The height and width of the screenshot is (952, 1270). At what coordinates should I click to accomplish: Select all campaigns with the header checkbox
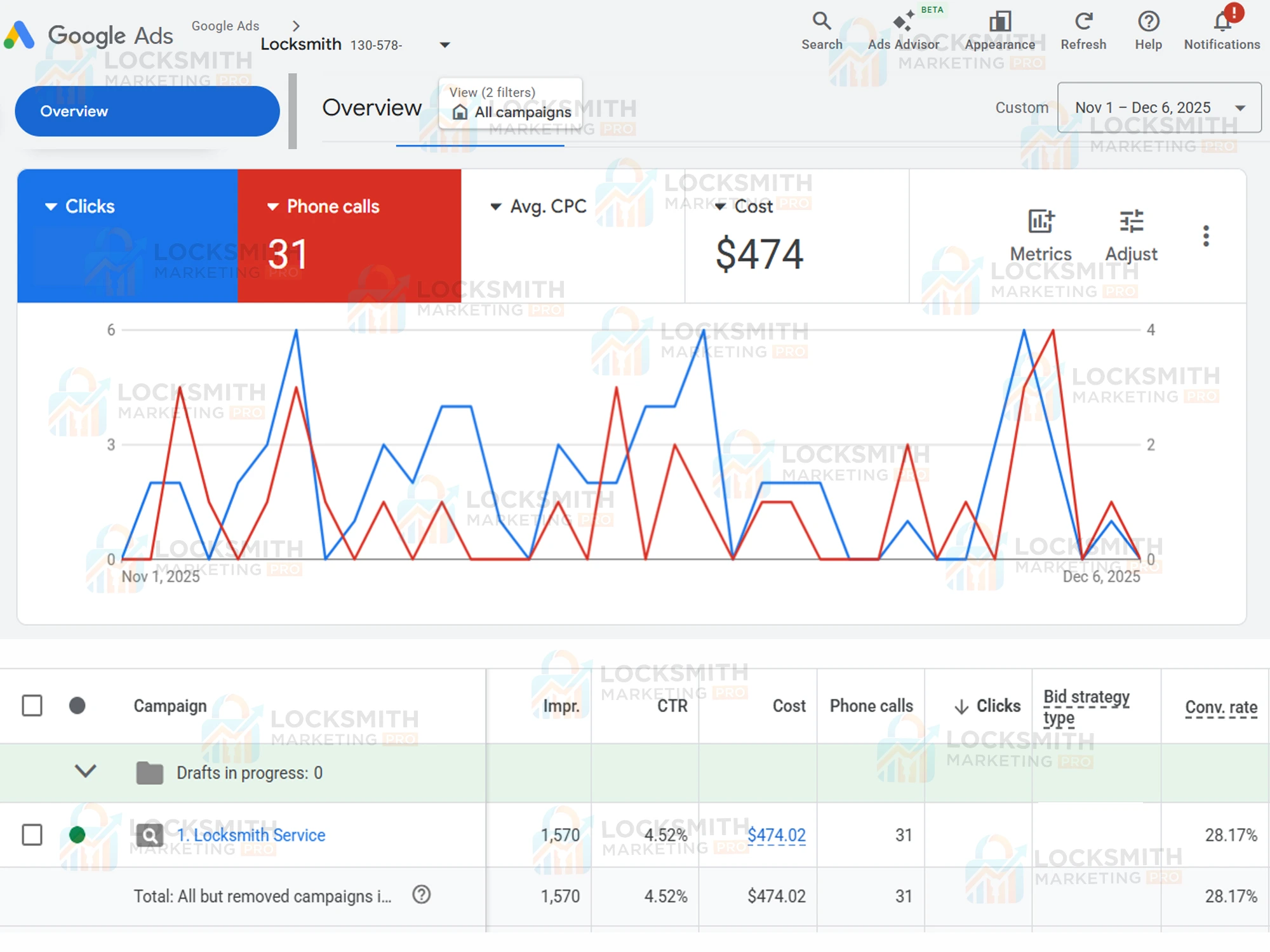click(31, 706)
